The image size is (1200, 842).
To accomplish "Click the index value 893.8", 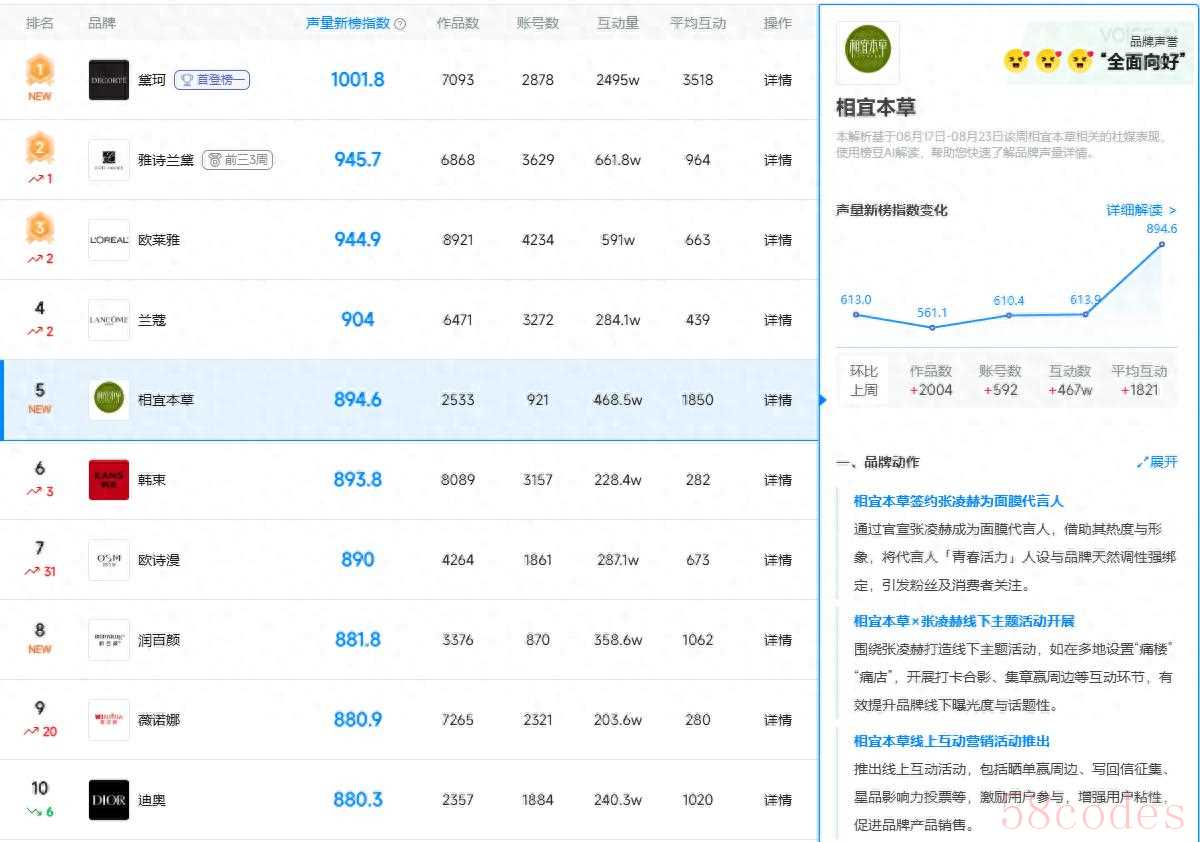I will tap(358, 480).
